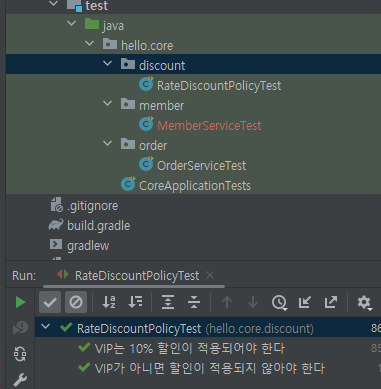Toggle auto-test rerun icon in sidebar
Viewport: 381px width, 389px height.
click(20, 354)
